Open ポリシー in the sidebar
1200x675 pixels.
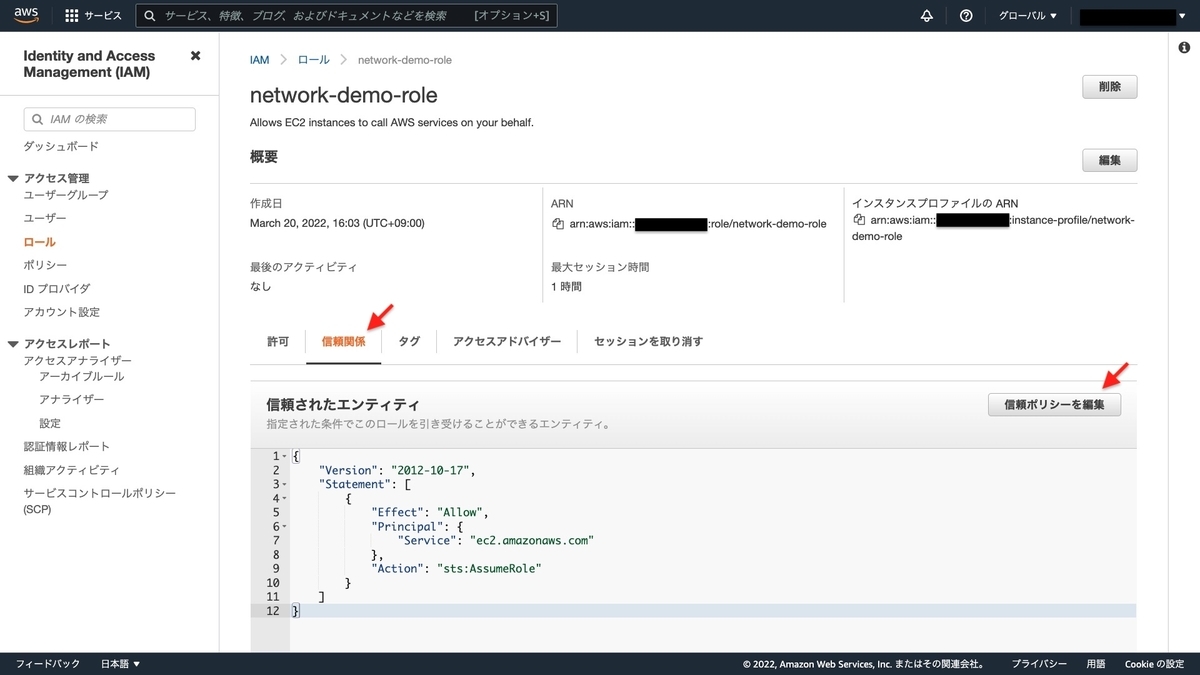pos(45,265)
